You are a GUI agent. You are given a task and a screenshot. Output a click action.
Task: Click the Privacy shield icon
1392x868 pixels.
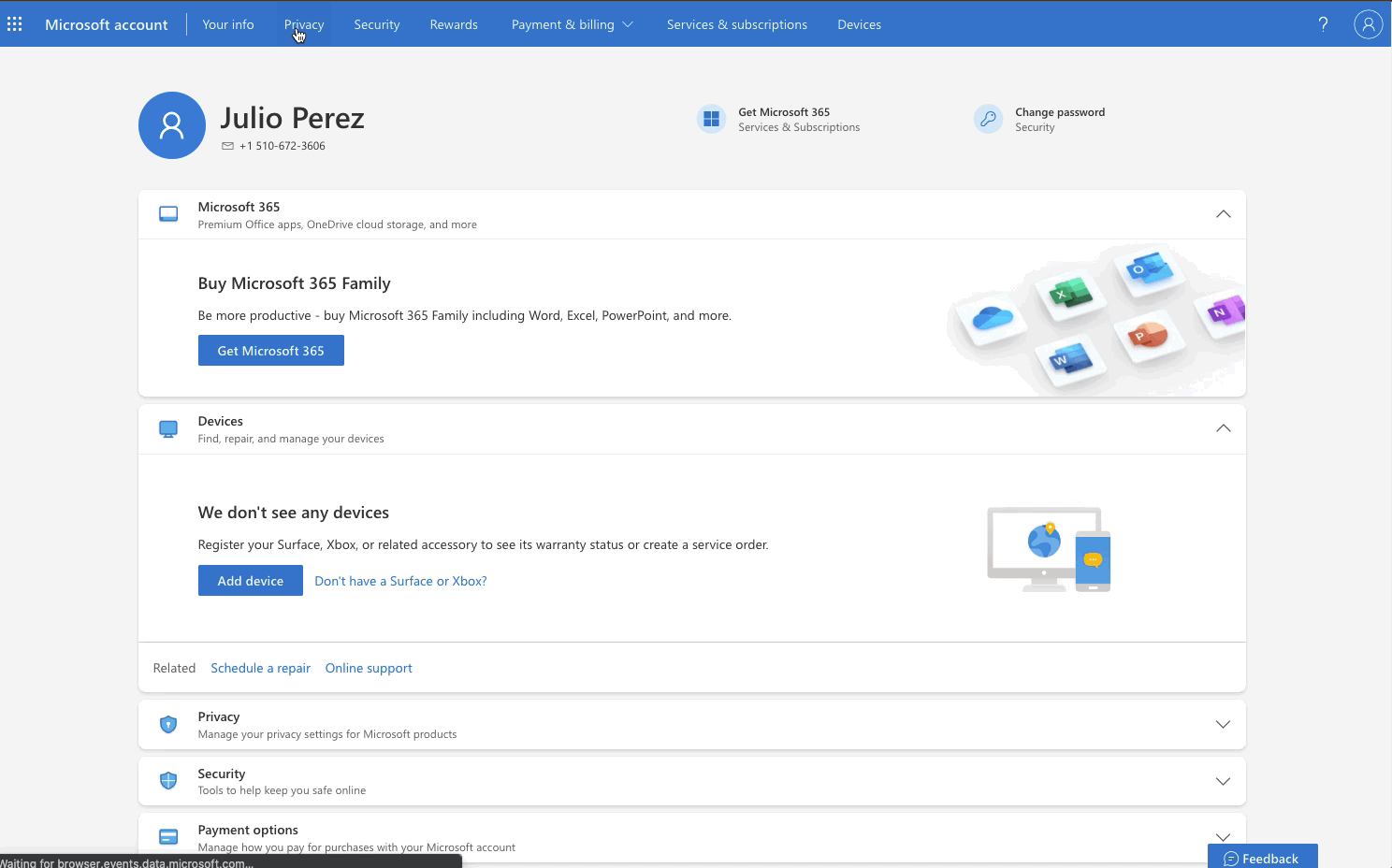[x=168, y=724]
